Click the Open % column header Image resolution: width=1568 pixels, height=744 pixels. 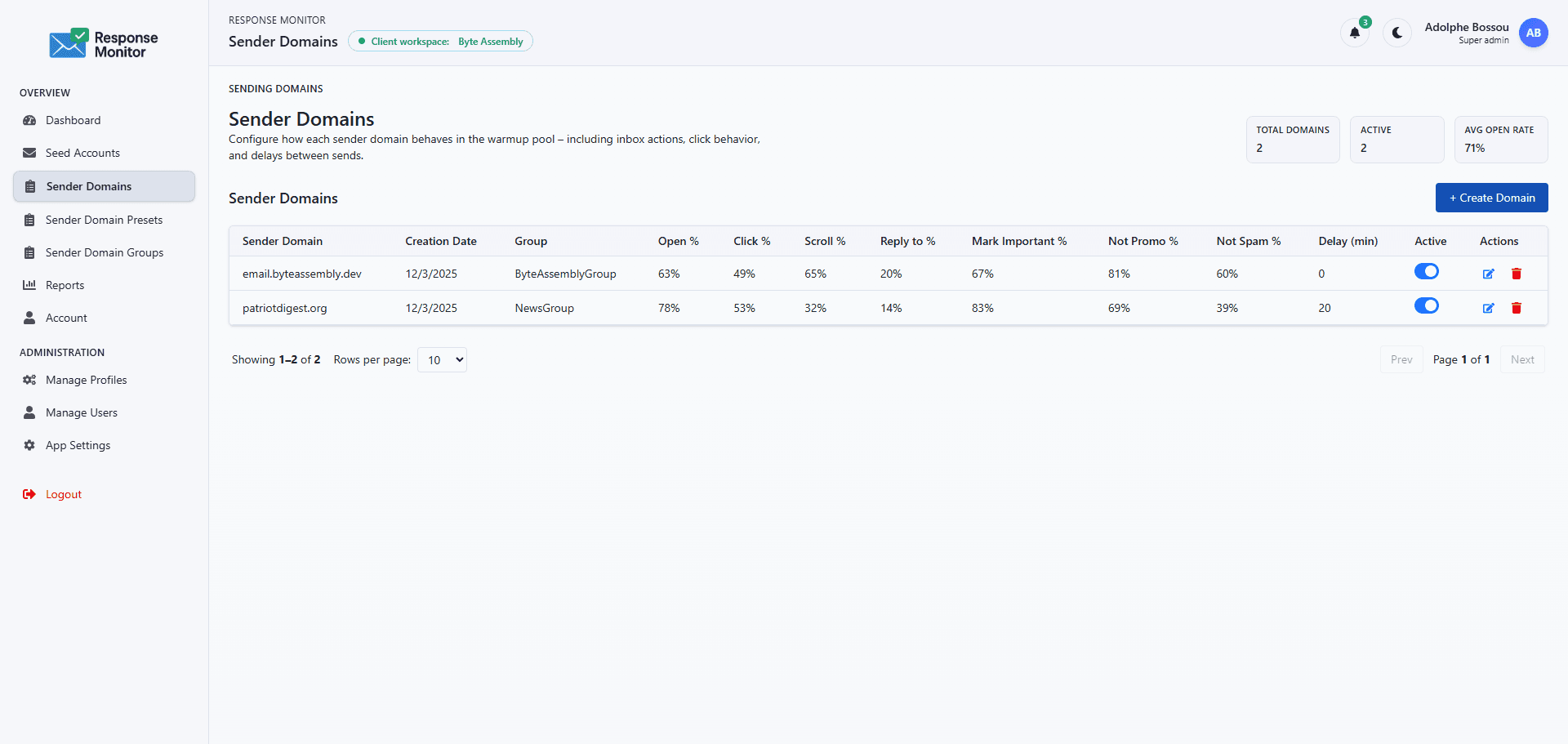pos(678,241)
